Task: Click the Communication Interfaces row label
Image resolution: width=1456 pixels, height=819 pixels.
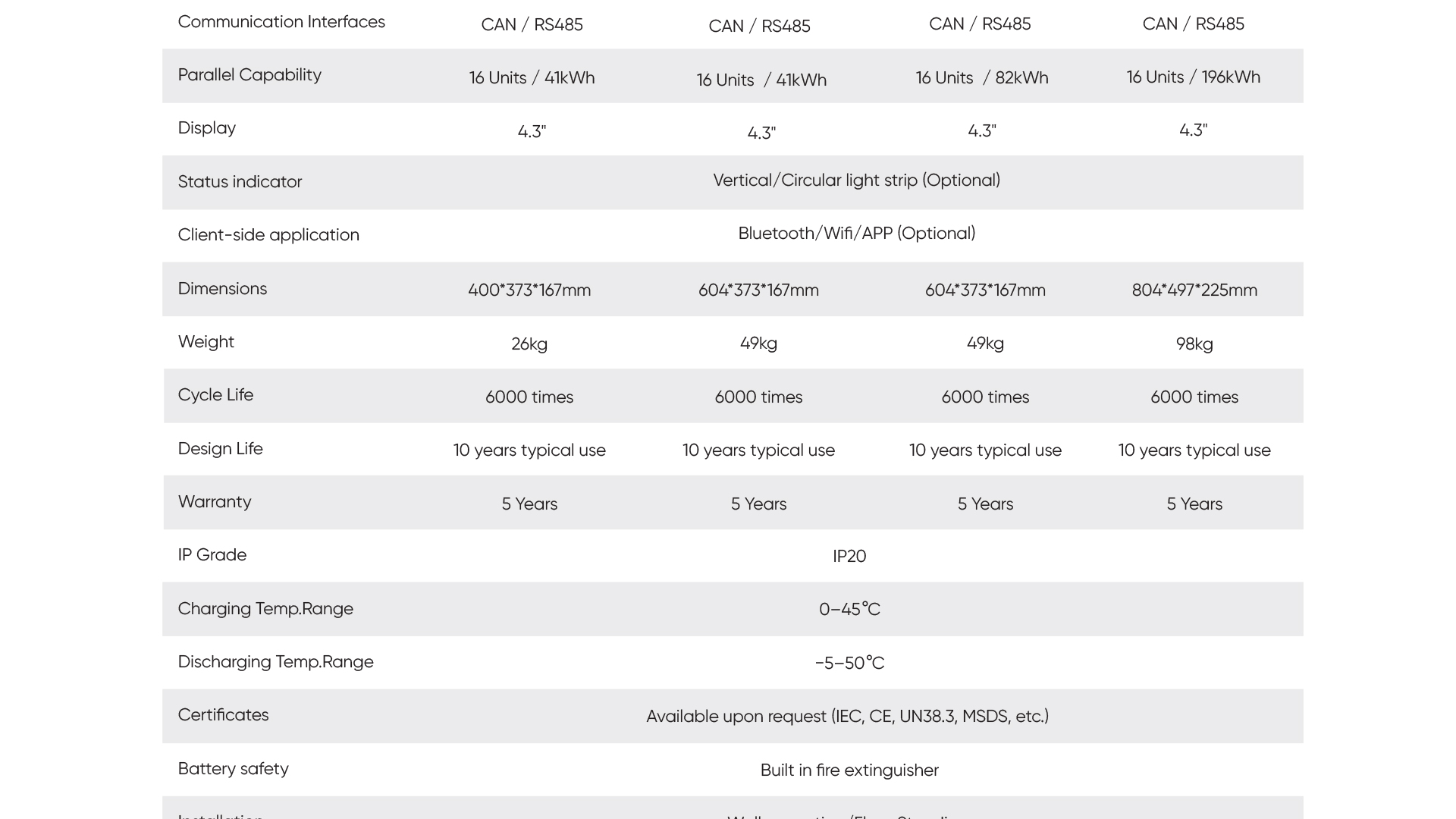Action: (281, 22)
